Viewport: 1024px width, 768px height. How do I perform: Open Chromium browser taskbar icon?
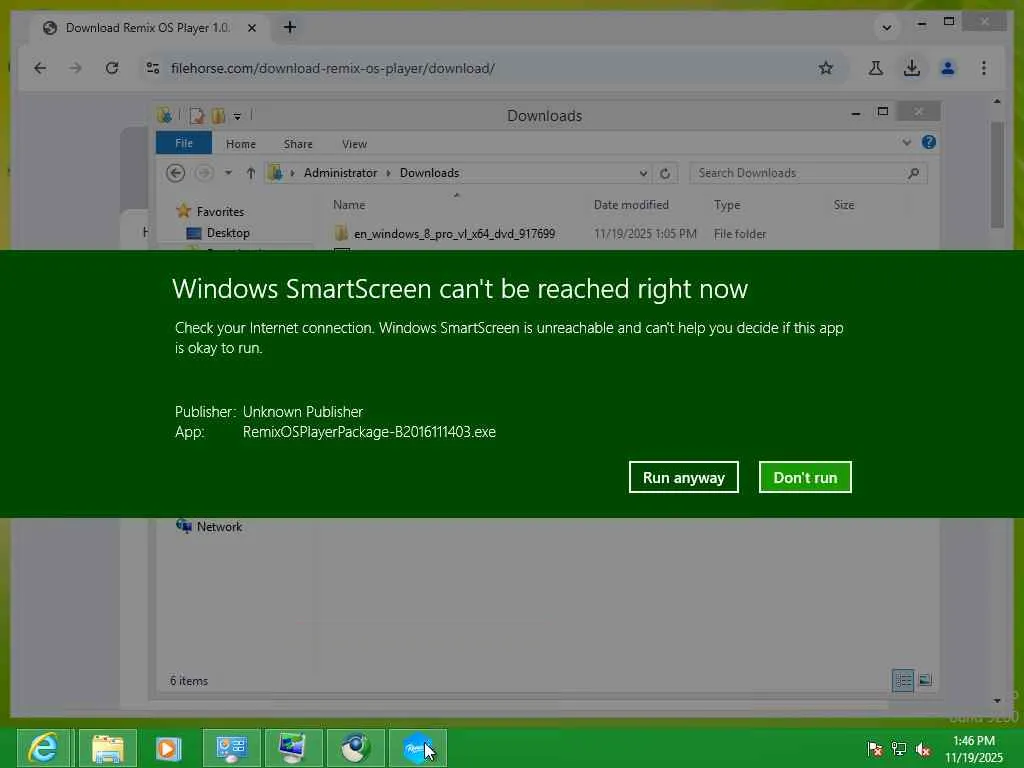pos(355,748)
